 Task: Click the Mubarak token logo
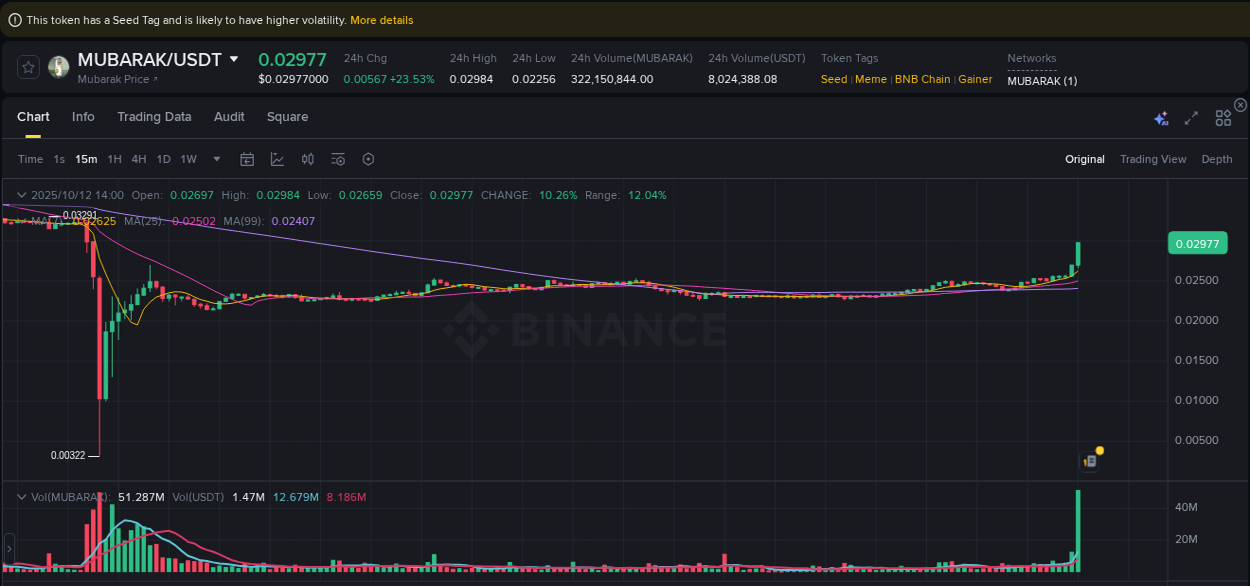click(x=58, y=67)
